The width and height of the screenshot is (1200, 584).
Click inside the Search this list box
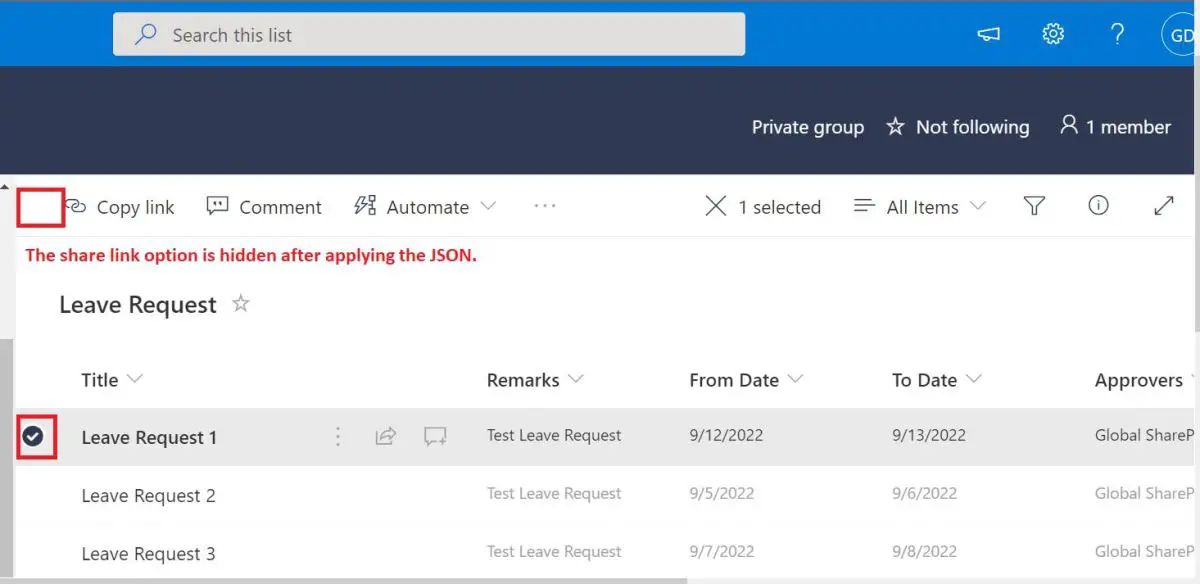428,34
